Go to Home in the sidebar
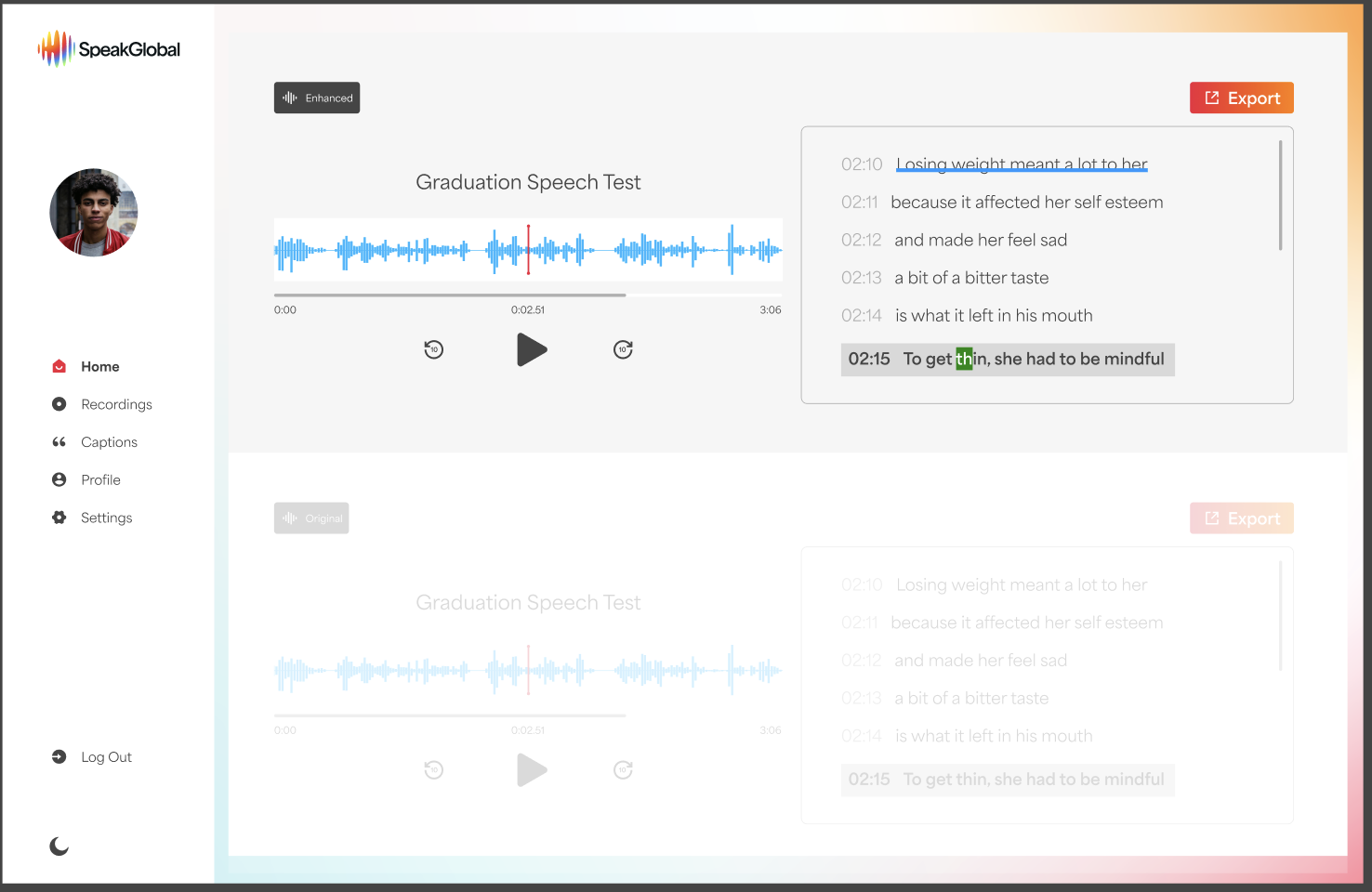This screenshot has height=892, width=1372. pyautogui.click(x=99, y=366)
